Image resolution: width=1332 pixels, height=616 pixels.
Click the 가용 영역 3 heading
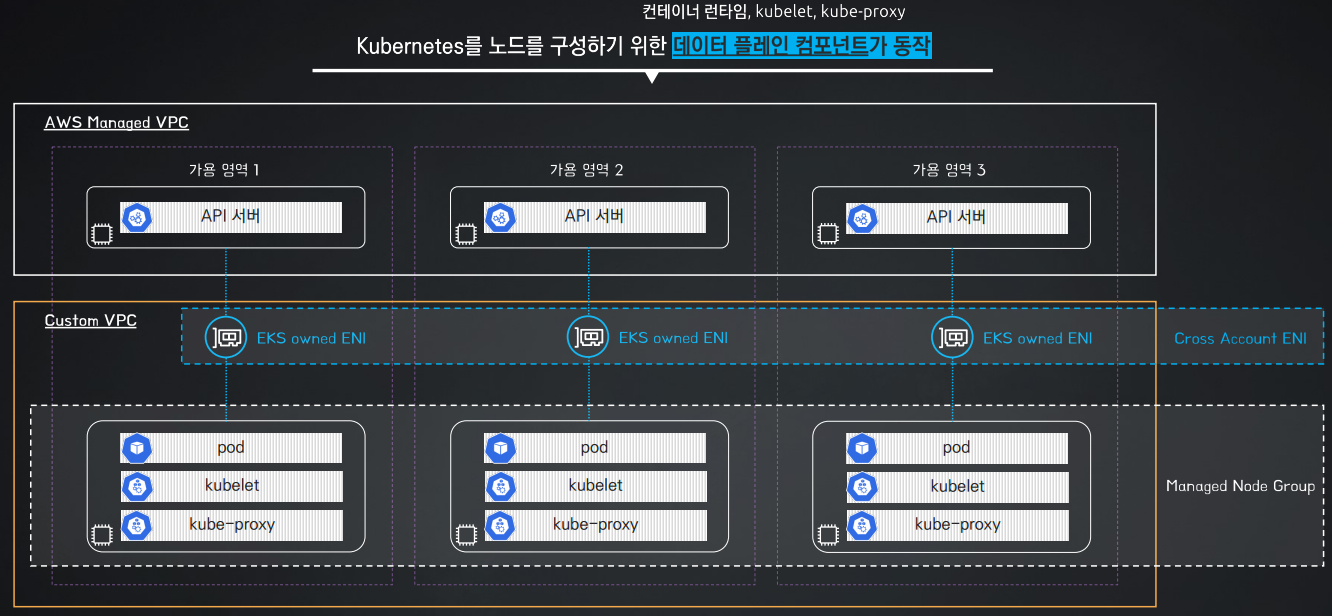(949, 170)
